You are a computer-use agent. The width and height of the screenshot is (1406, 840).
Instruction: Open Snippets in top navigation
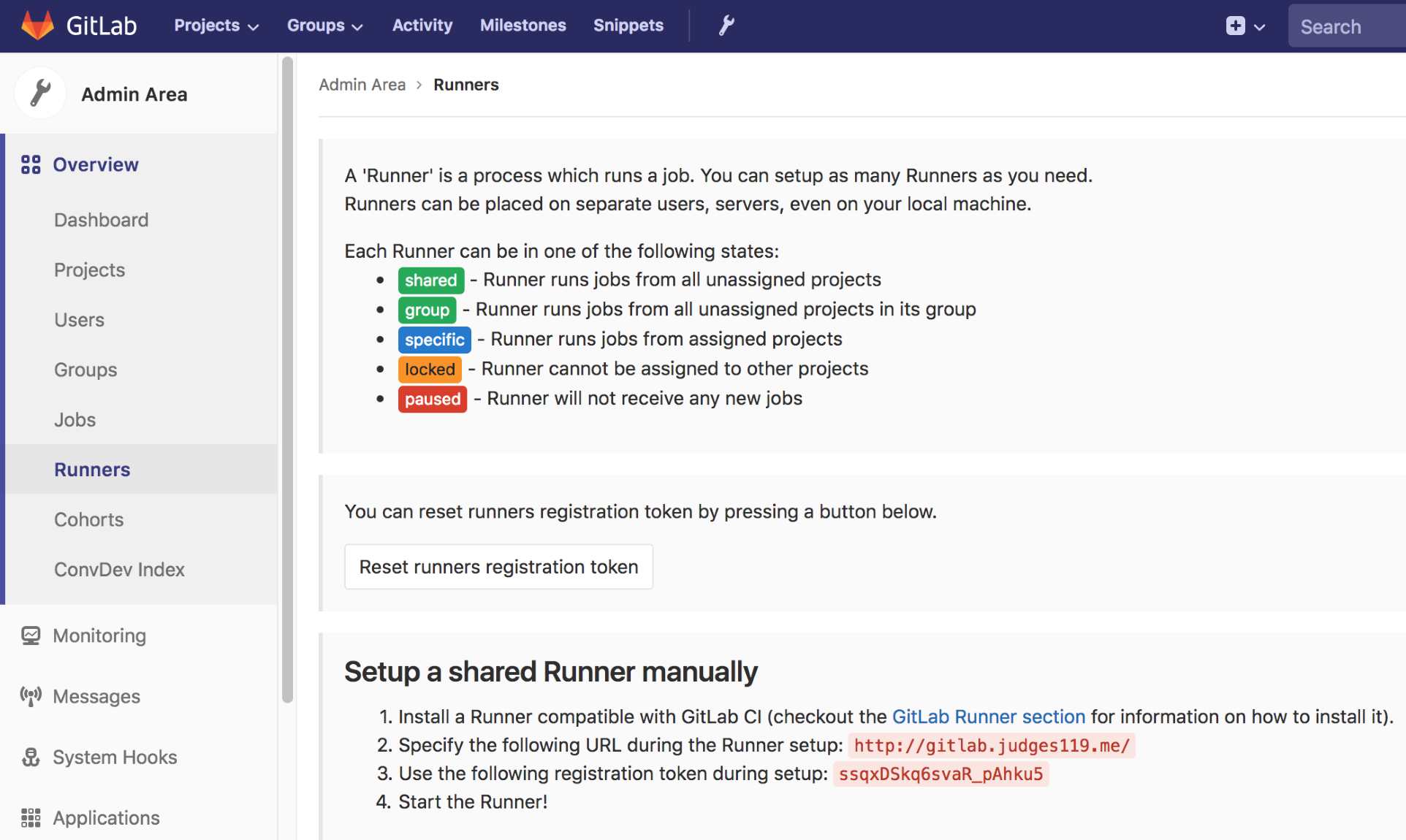click(x=628, y=26)
